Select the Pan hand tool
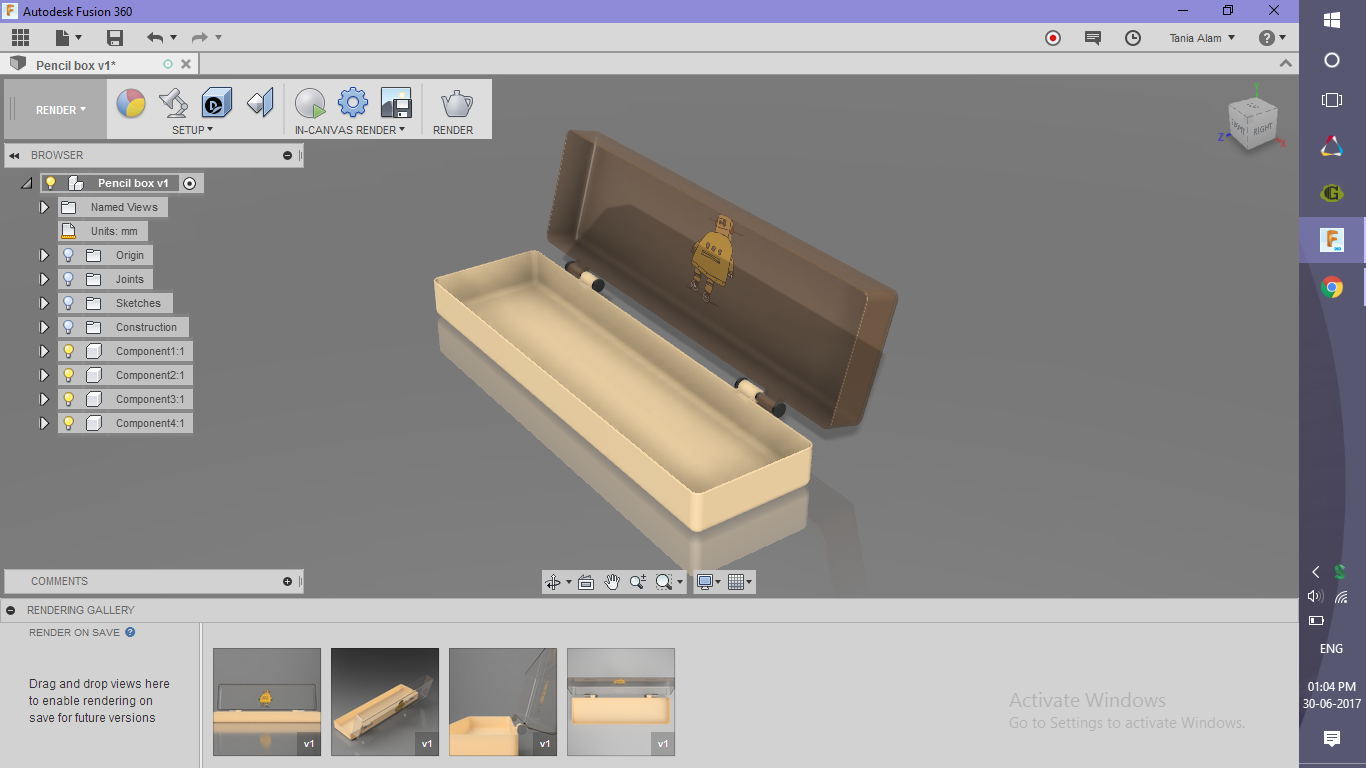 click(612, 582)
